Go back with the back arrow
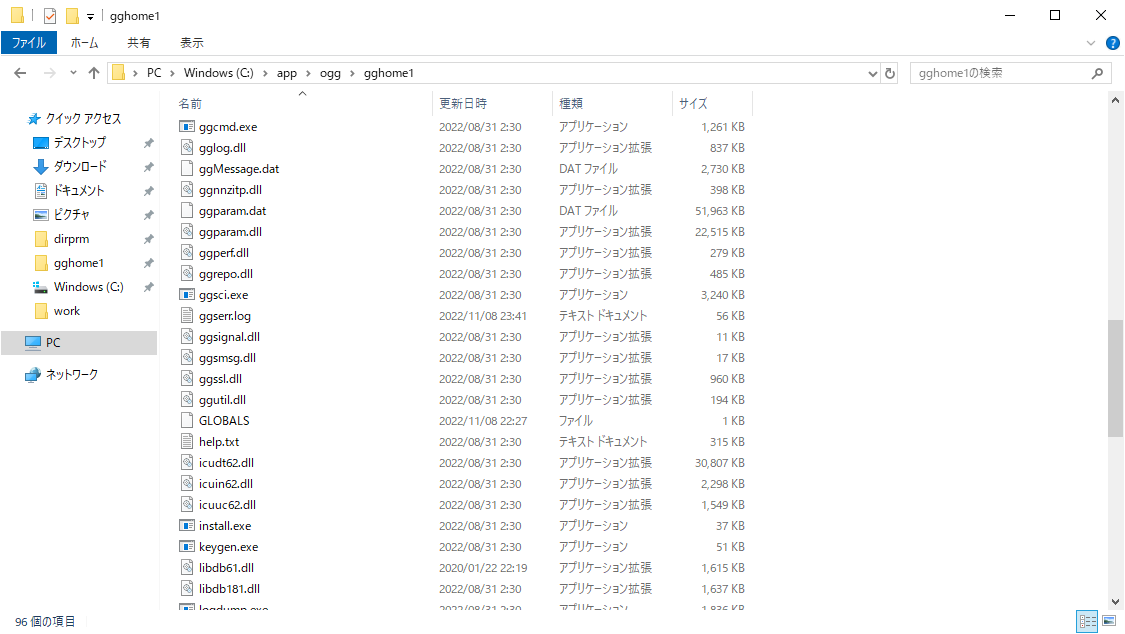Viewport: 1125px width, 634px height. point(20,73)
